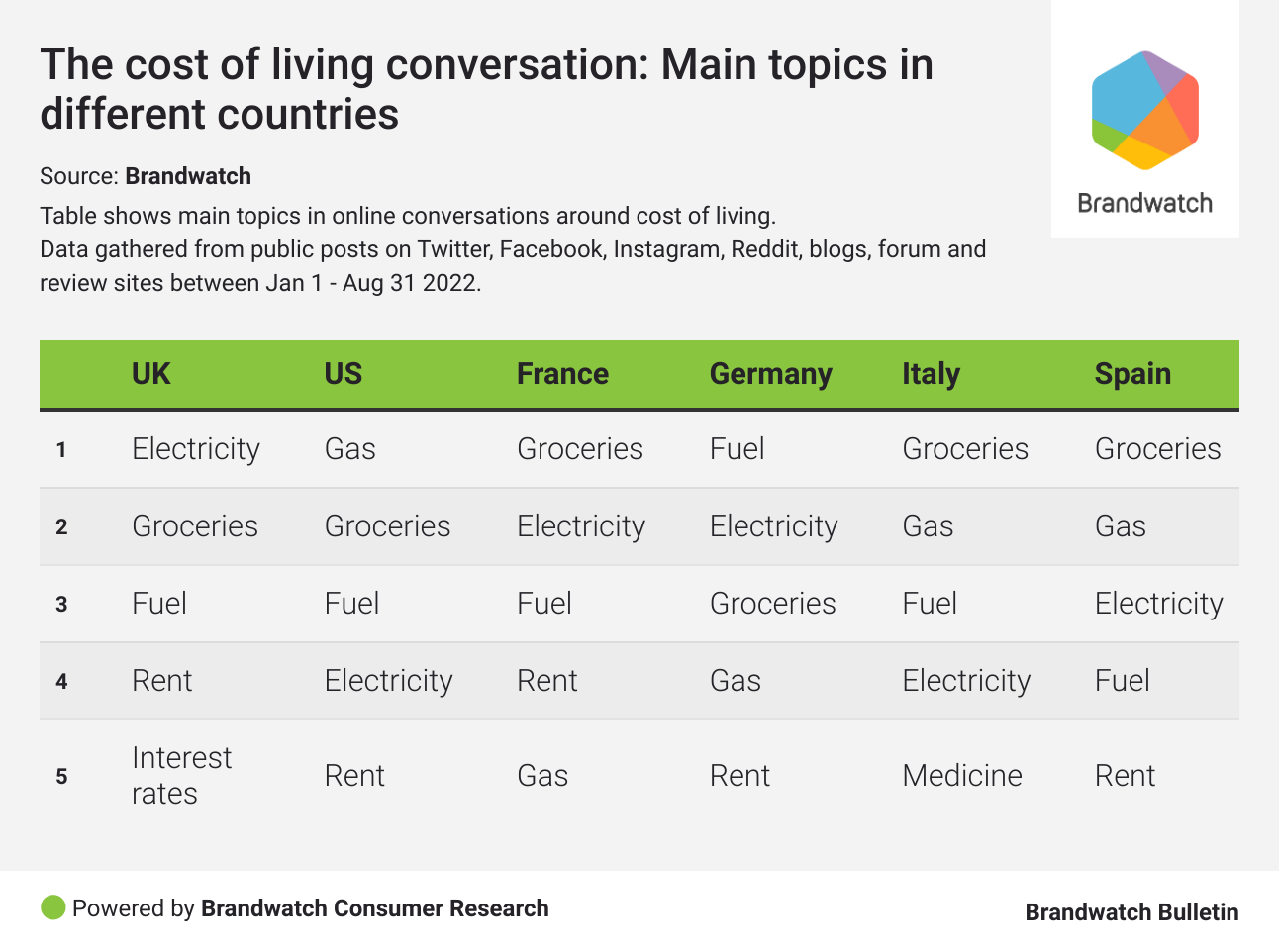This screenshot has width=1279, height=952.
Task: Select the Medicine cell in Italy column
Action: coord(961,775)
